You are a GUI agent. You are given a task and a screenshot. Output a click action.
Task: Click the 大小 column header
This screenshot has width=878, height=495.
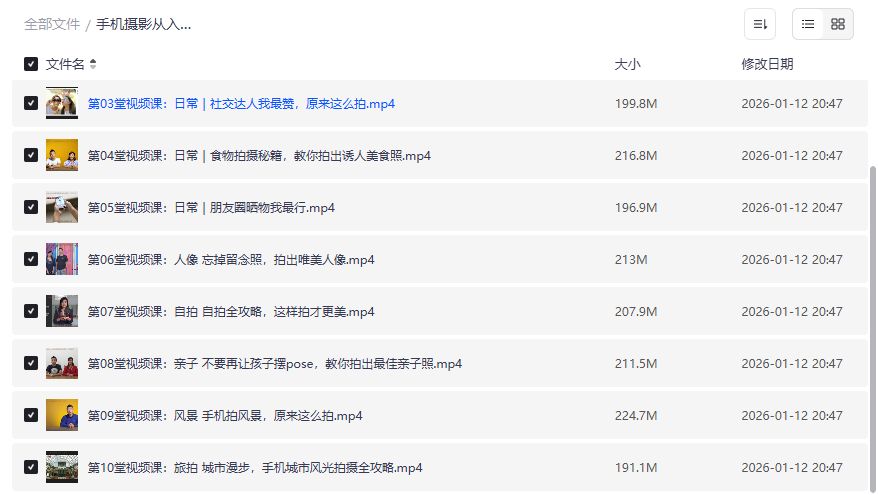click(628, 64)
